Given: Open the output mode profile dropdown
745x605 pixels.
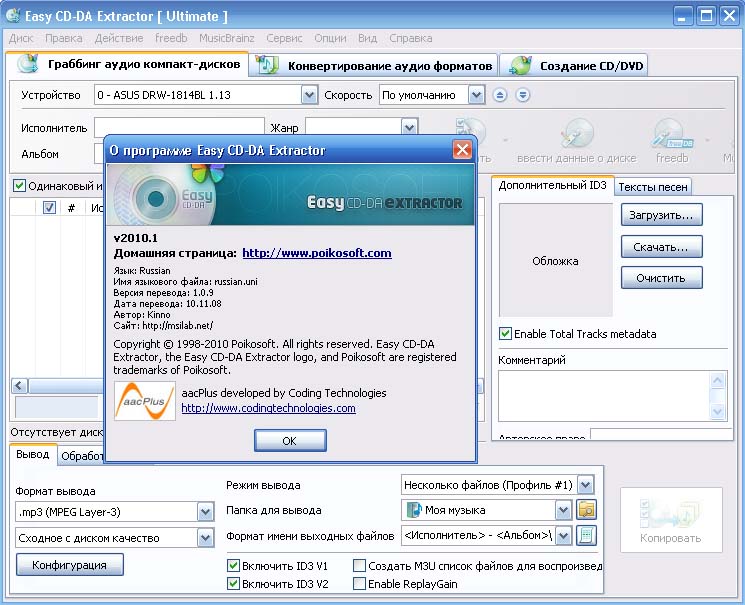Looking at the screenshot, I should click(x=585, y=485).
